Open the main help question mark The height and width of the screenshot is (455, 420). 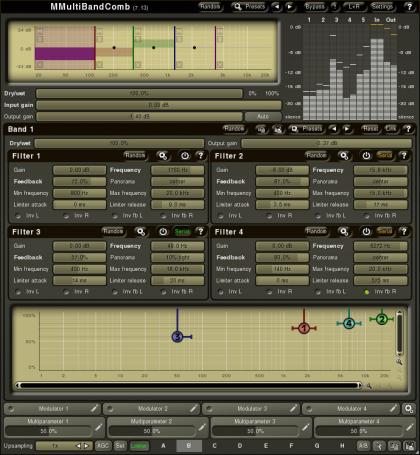409,7
